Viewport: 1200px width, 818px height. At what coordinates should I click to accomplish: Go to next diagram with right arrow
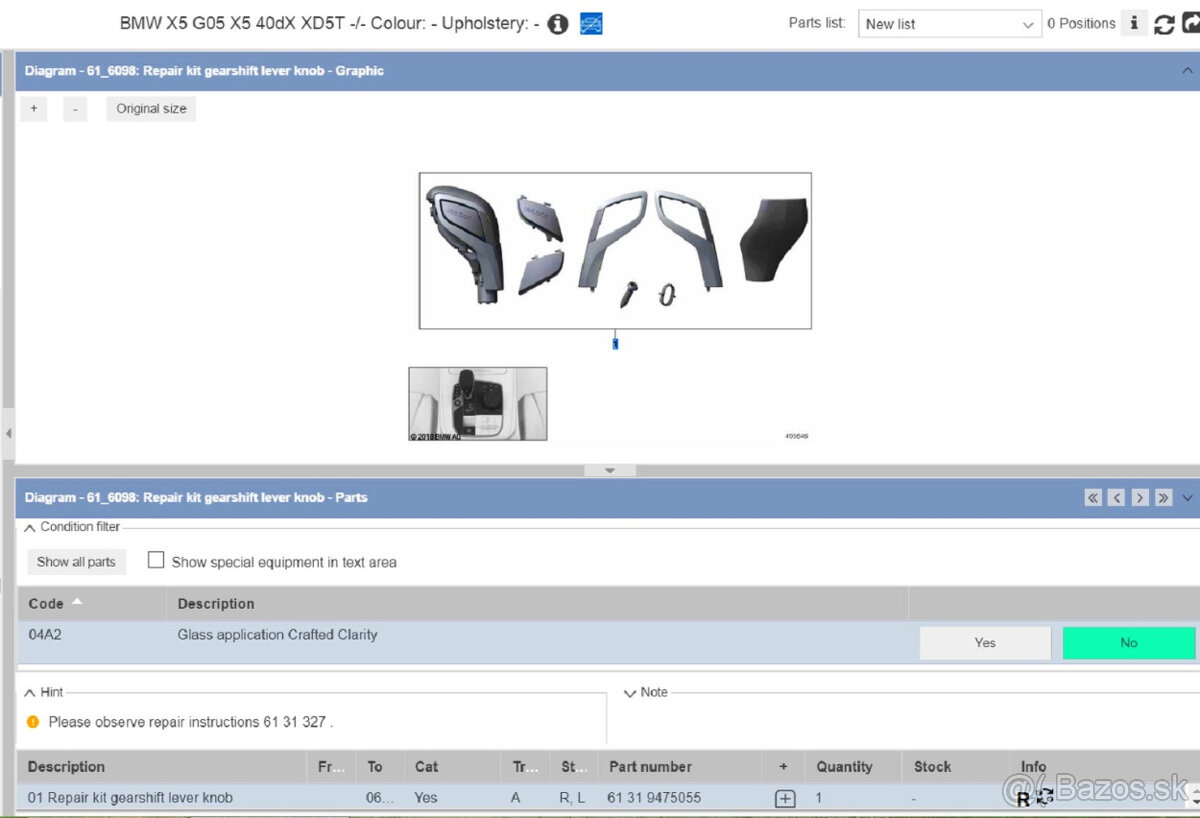click(x=1140, y=498)
